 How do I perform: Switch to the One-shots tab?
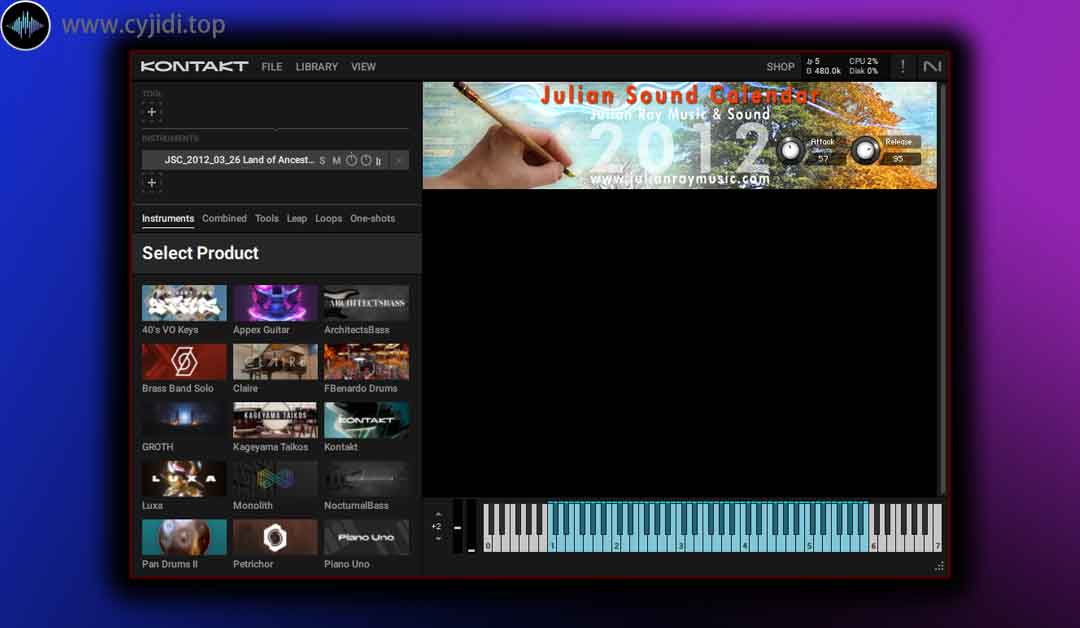(373, 218)
